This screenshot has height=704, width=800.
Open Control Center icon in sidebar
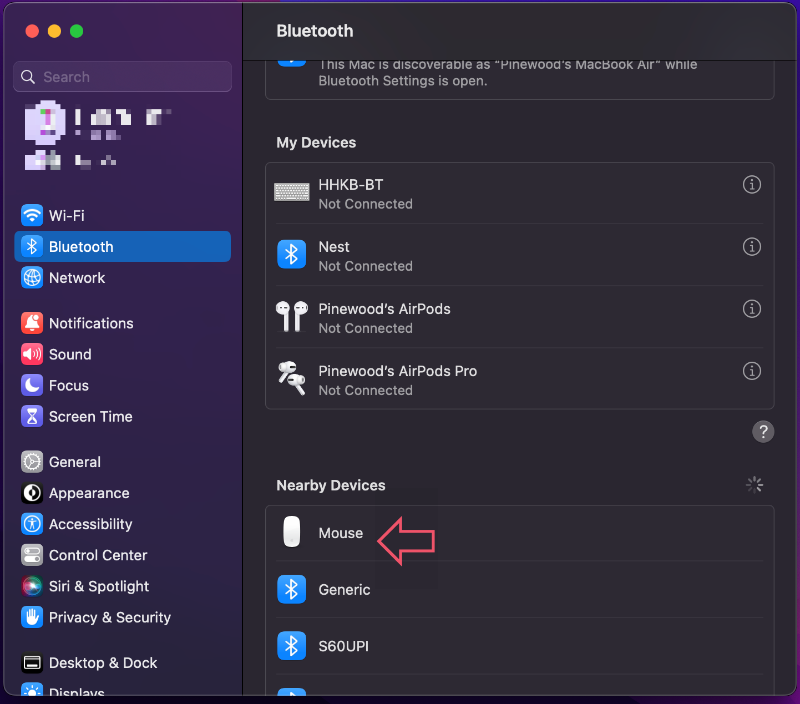[32, 555]
